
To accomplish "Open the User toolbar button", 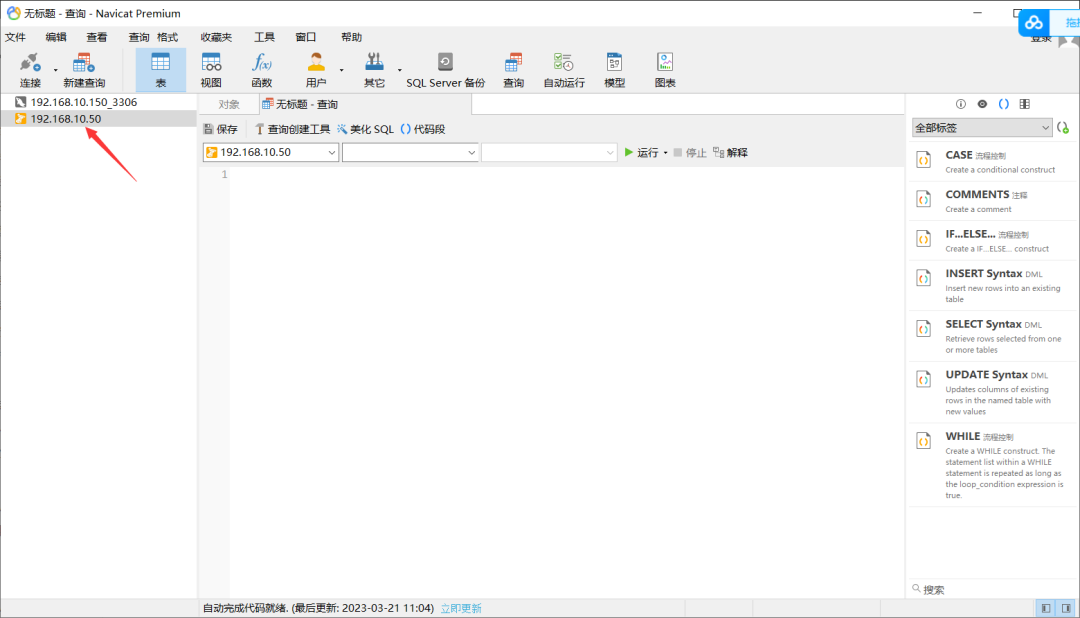I will point(316,70).
